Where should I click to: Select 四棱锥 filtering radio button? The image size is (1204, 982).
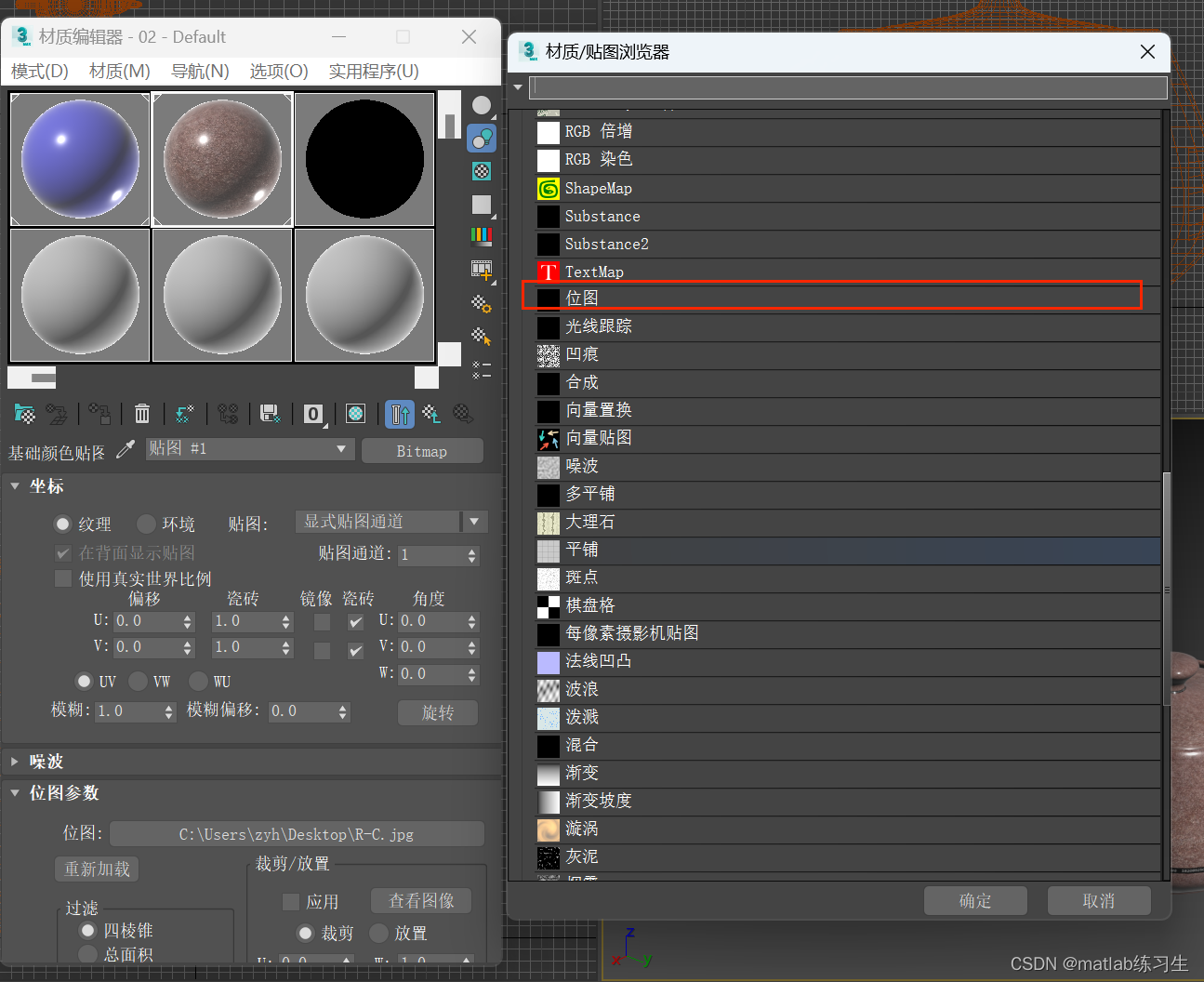point(88,930)
